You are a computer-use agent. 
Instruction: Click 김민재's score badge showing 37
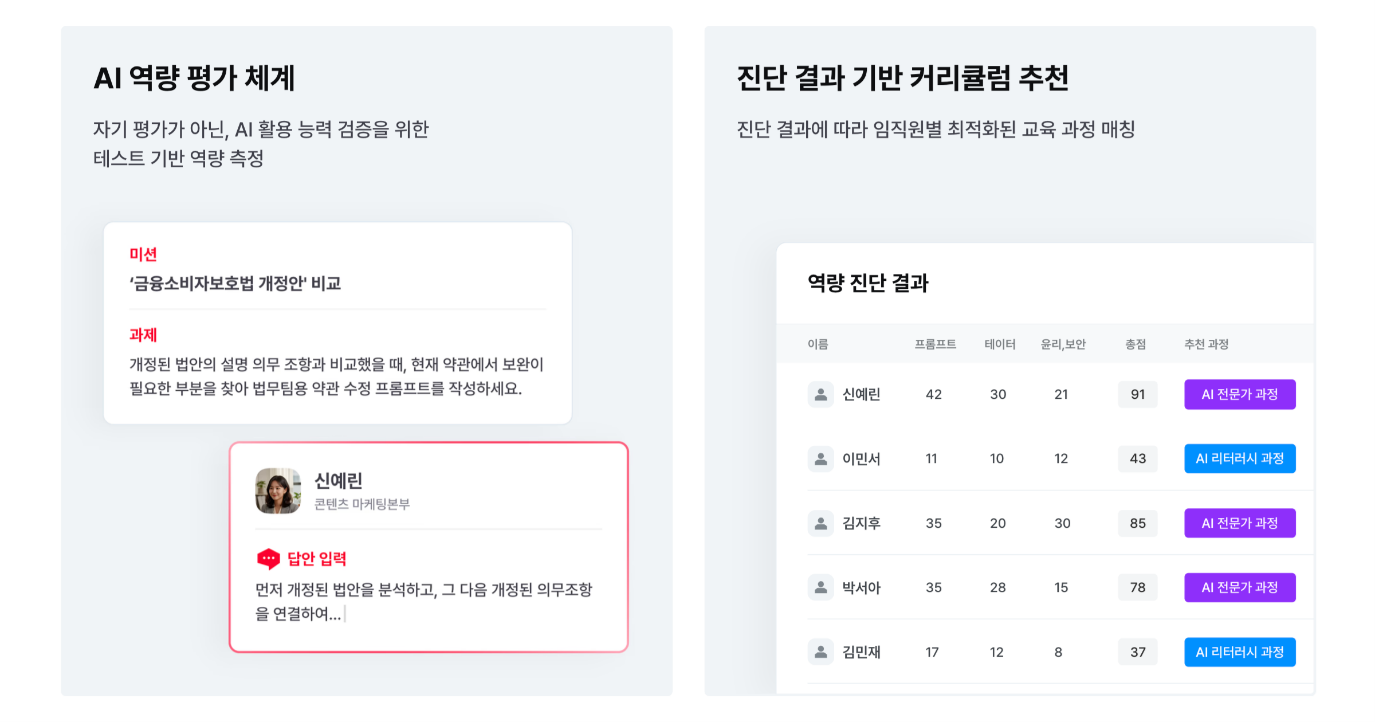click(x=1137, y=651)
